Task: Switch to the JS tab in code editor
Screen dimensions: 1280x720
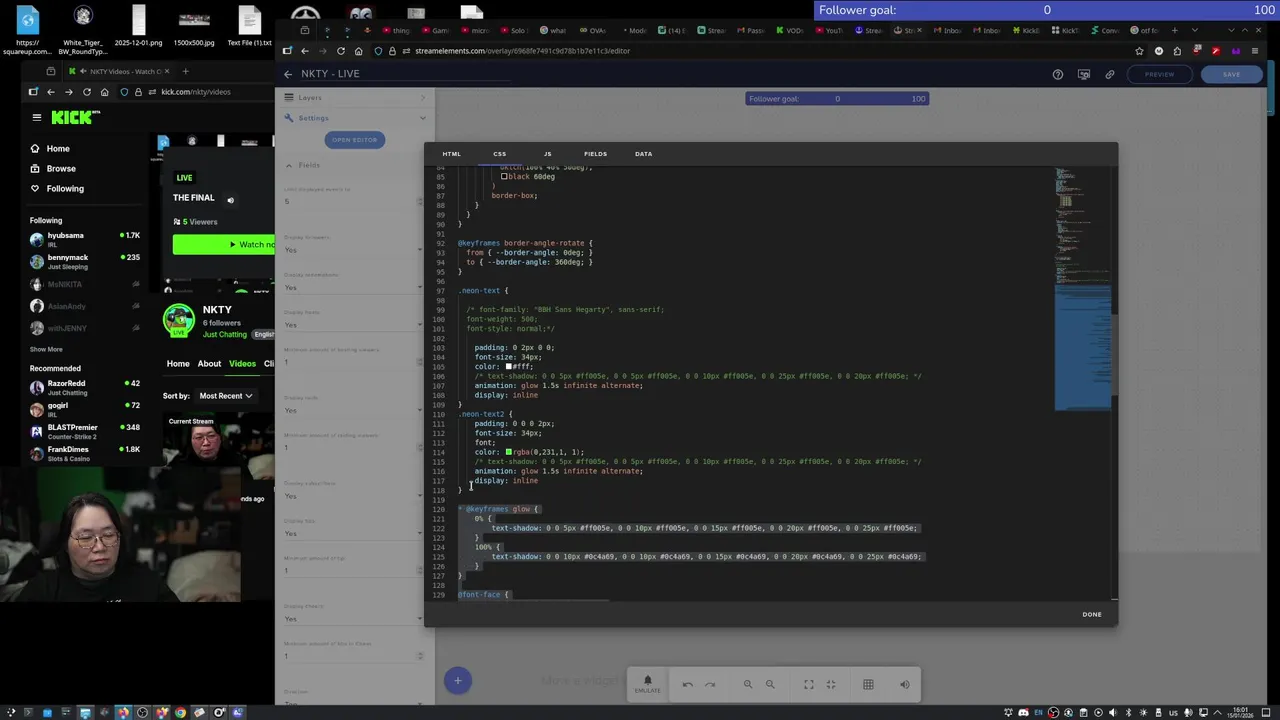Action: click(547, 154)
